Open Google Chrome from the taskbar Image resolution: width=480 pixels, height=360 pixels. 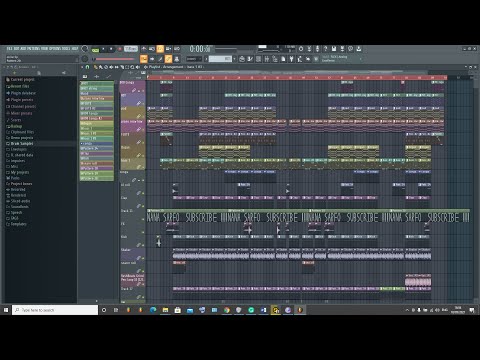227,310
